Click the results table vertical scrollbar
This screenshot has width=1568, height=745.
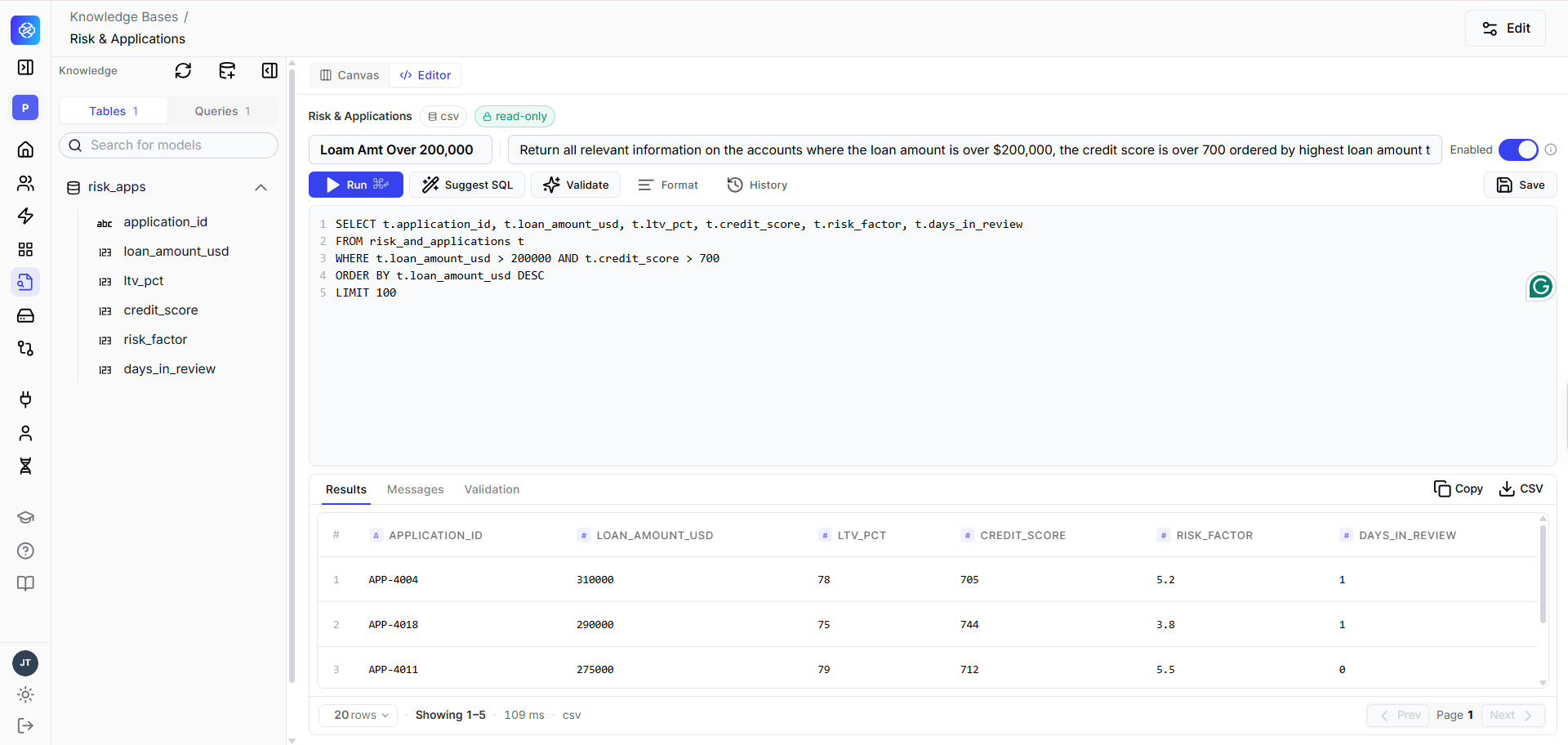click(1543, 574)
